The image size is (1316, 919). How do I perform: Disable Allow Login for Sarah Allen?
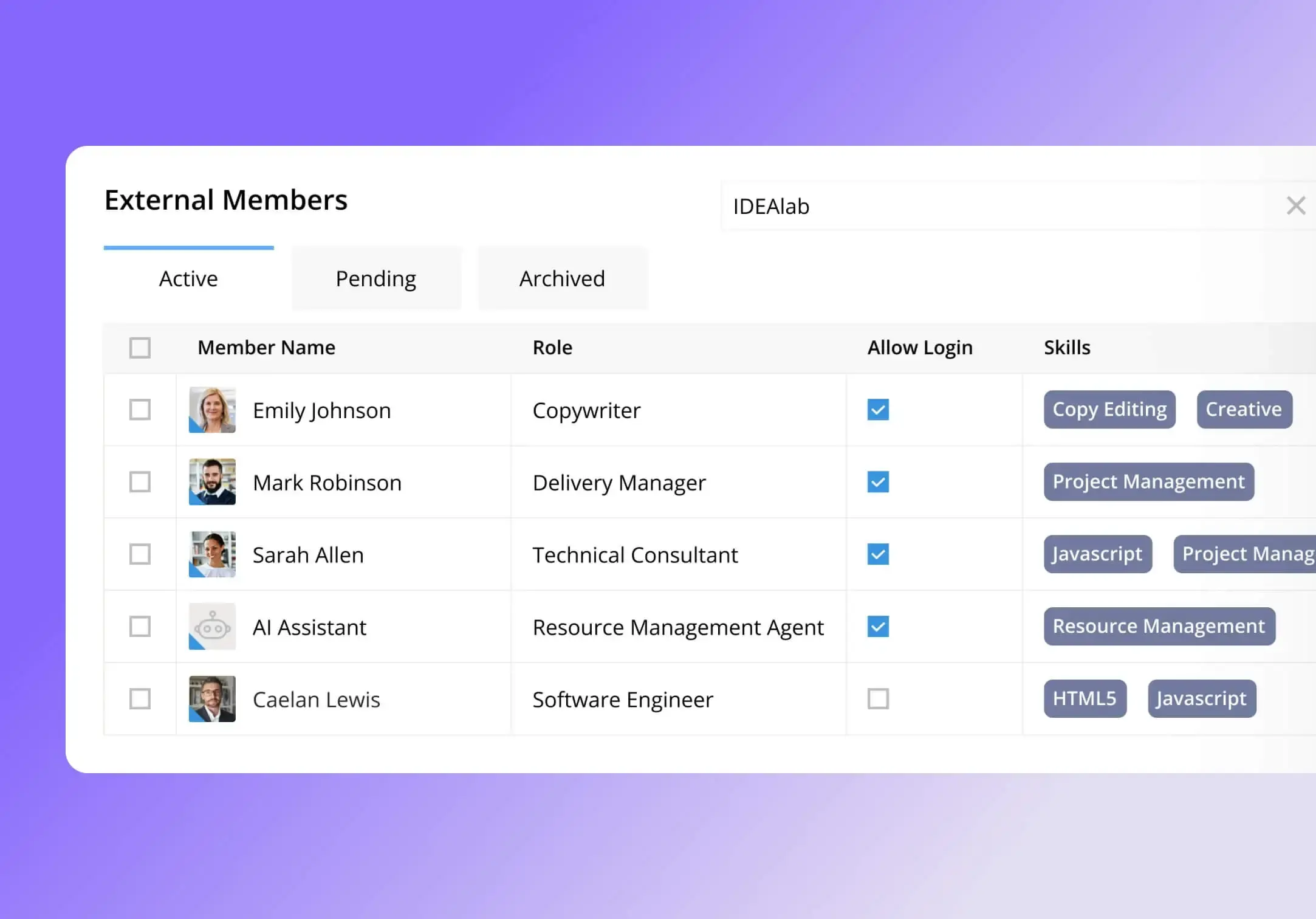pos(877,554)
